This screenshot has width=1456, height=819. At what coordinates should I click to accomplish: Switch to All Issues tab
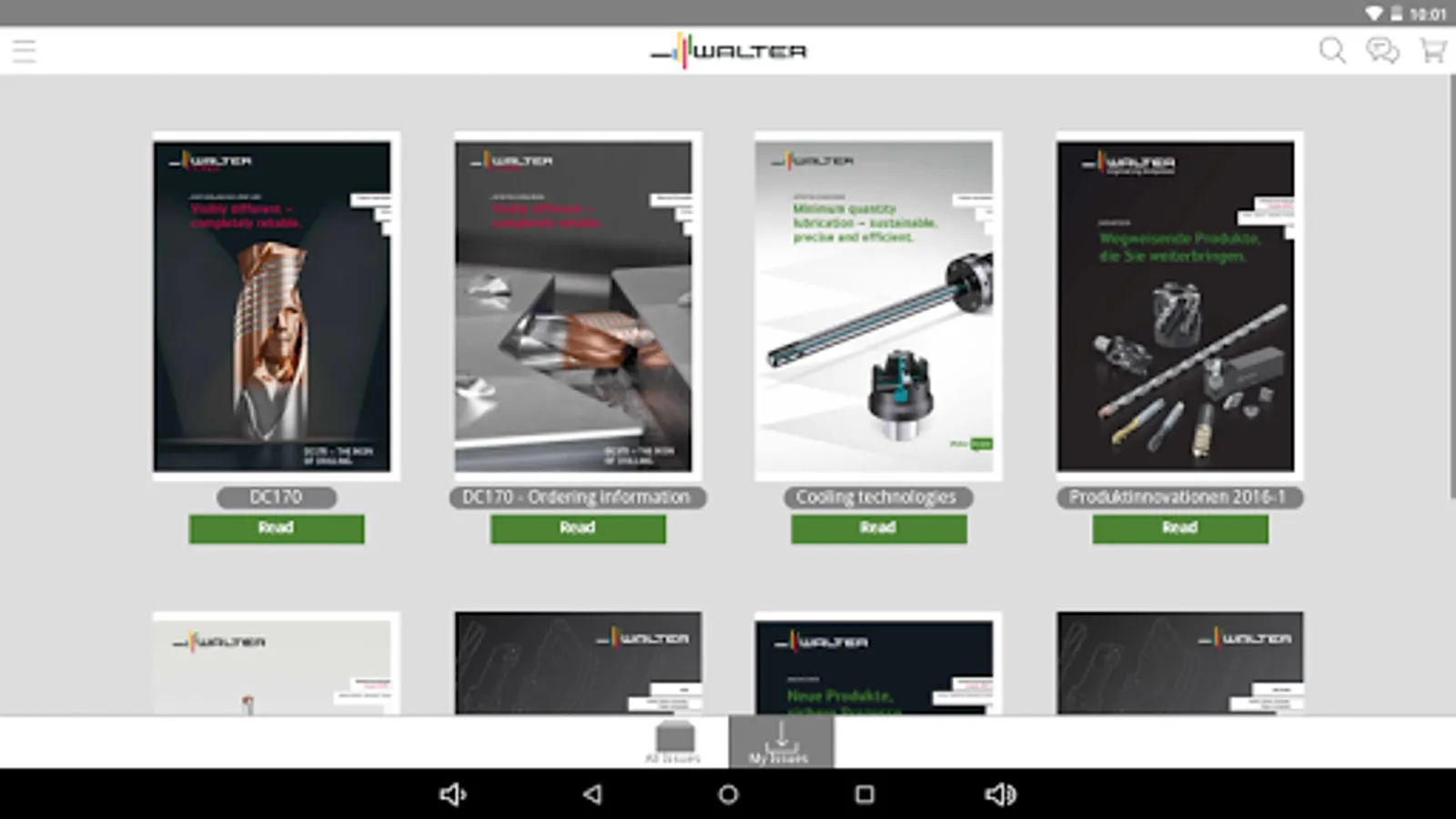point(674,742)
